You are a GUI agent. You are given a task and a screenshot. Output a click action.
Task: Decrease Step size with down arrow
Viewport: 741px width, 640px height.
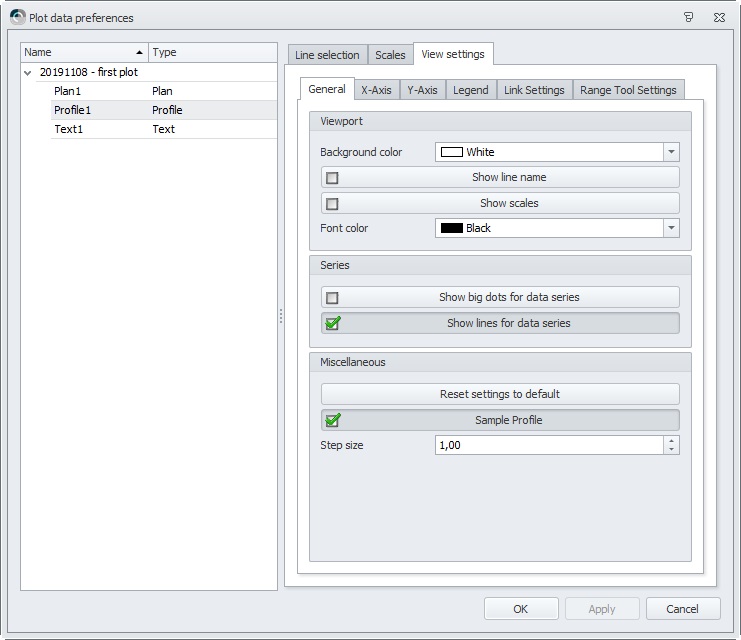(x=671, y=450)
